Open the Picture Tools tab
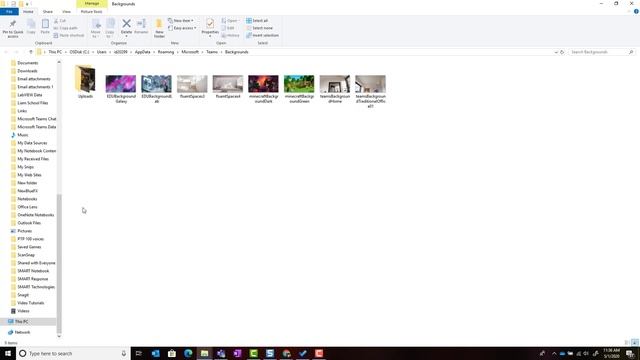Screen dimensions: 640x360 pos(91,11)
